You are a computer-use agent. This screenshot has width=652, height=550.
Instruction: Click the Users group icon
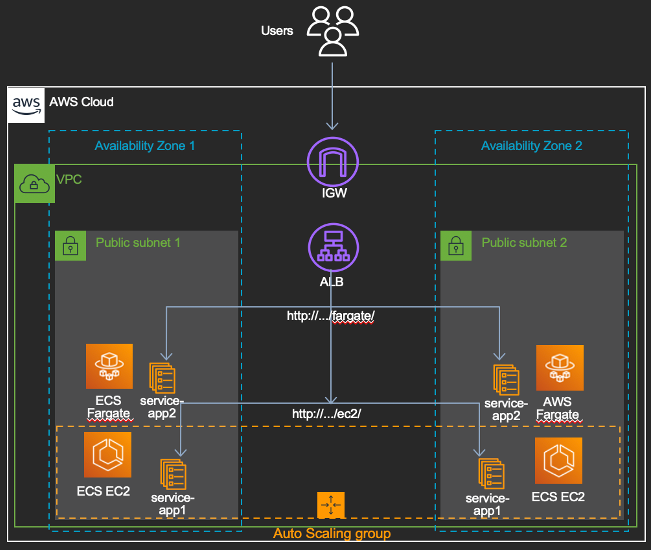333,31
